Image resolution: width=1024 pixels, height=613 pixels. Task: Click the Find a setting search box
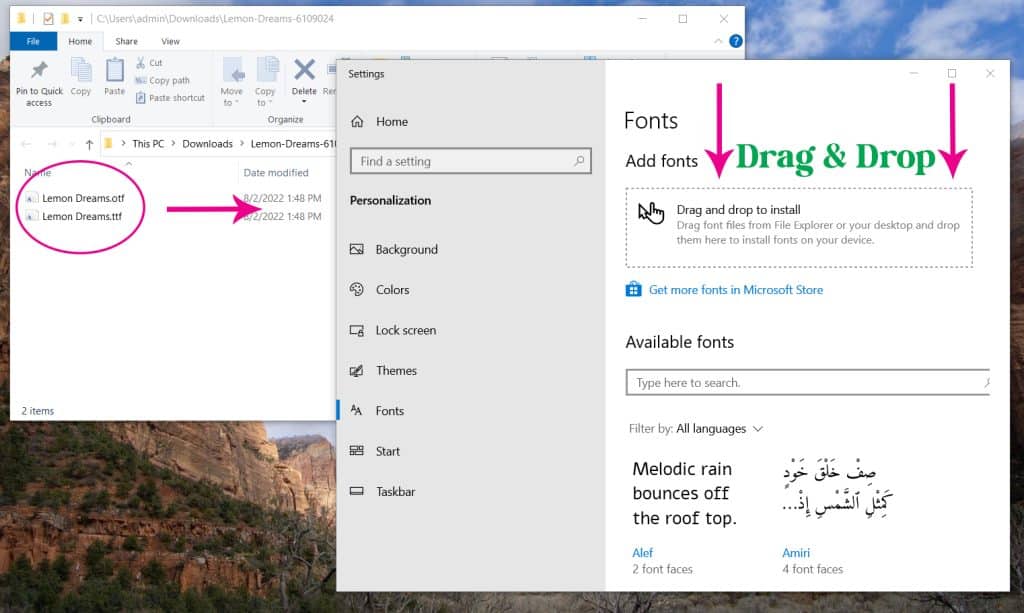[470, 161]
